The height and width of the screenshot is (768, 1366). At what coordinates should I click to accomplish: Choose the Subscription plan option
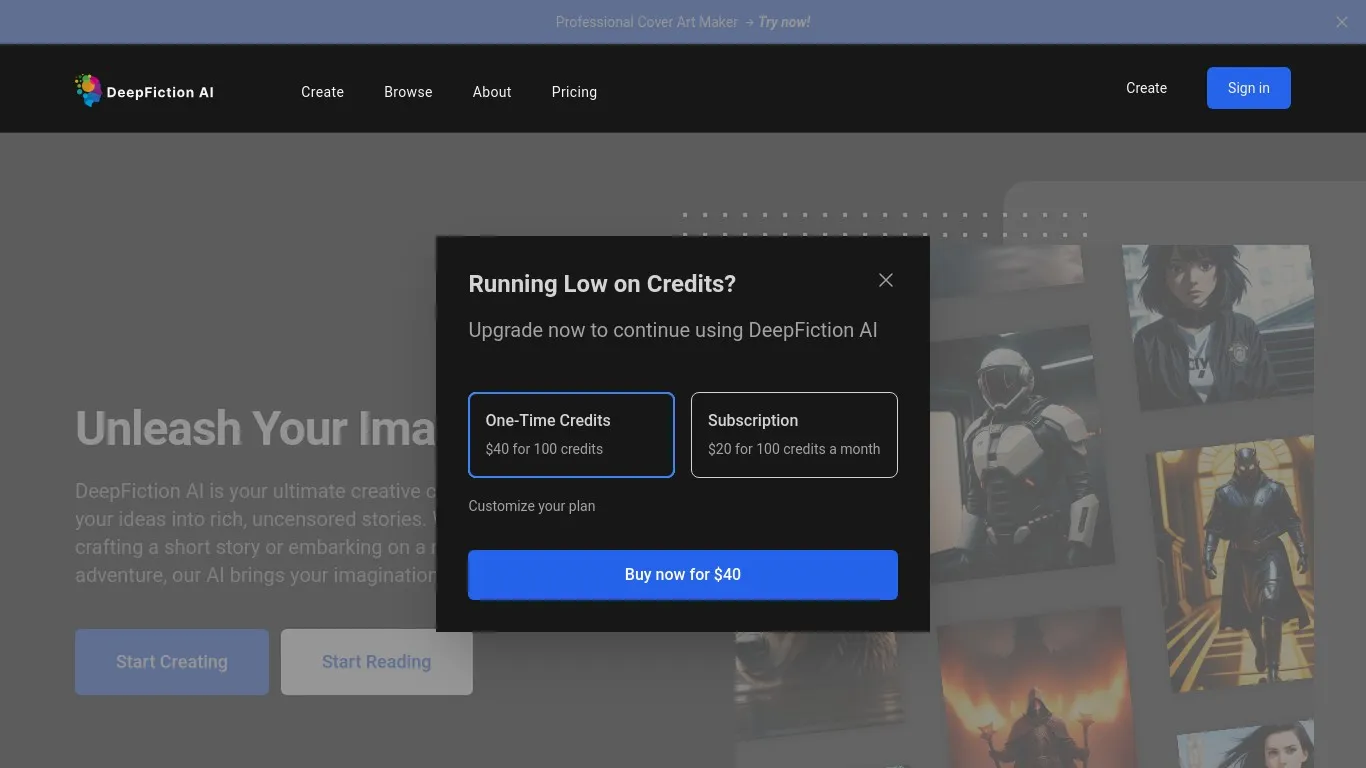tap(794, 435)
